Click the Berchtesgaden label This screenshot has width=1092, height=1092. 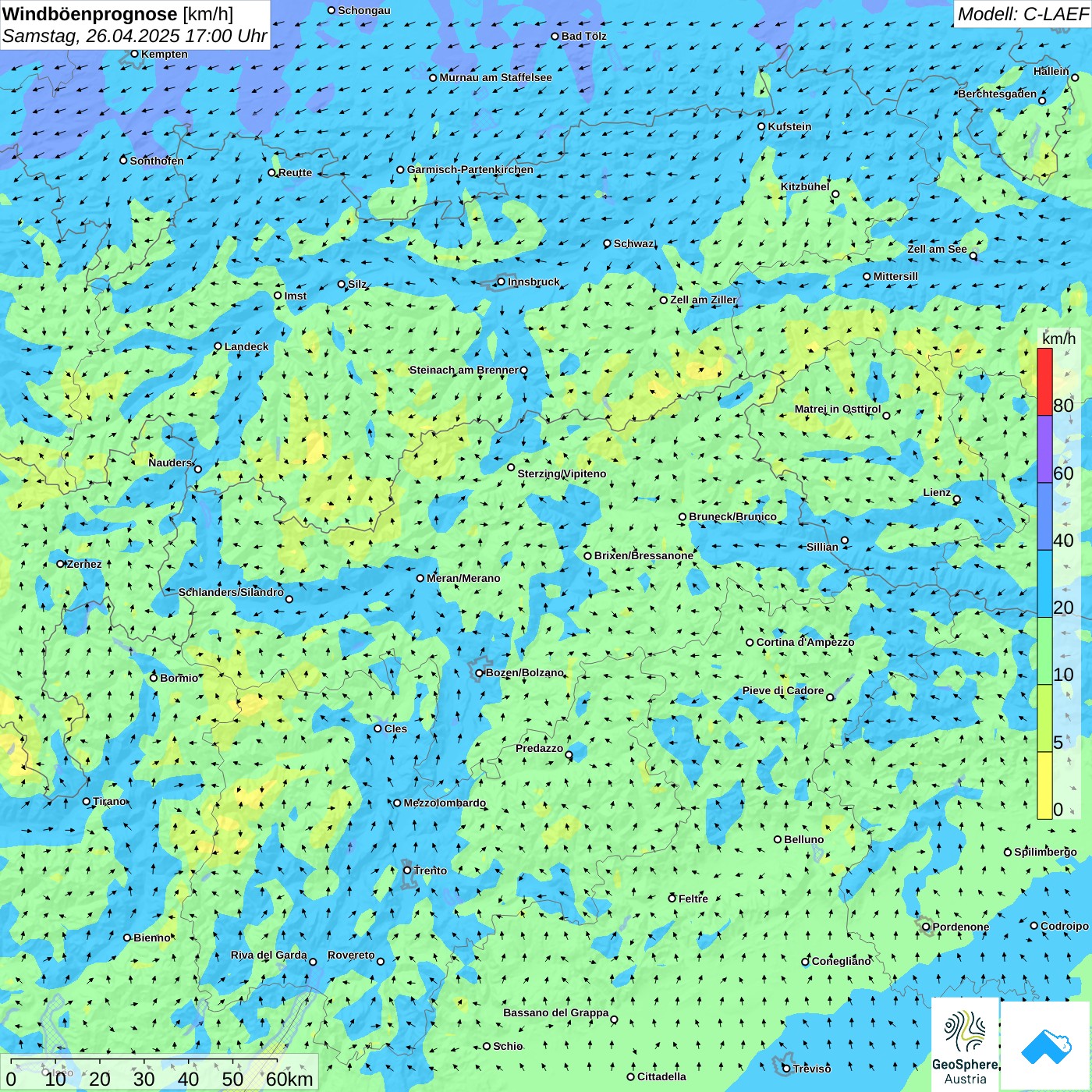coord(998,94)
